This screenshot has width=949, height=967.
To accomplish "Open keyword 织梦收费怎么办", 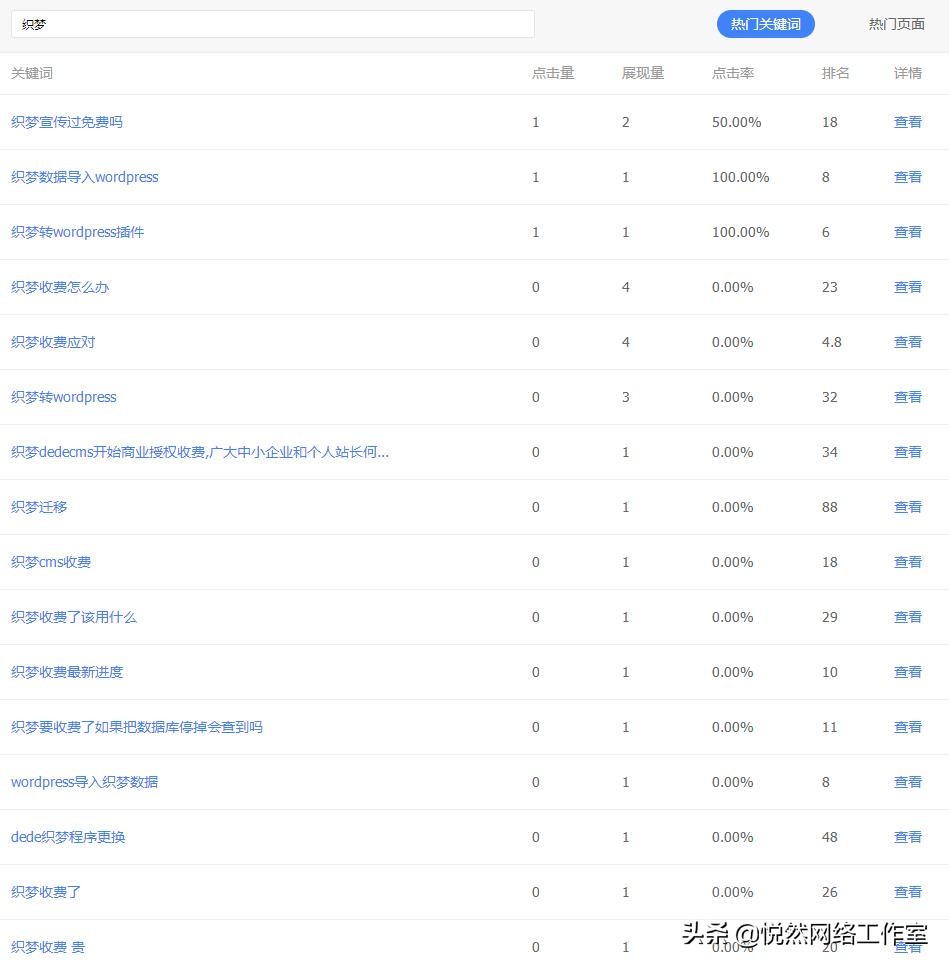I will (x=60, y=287).
